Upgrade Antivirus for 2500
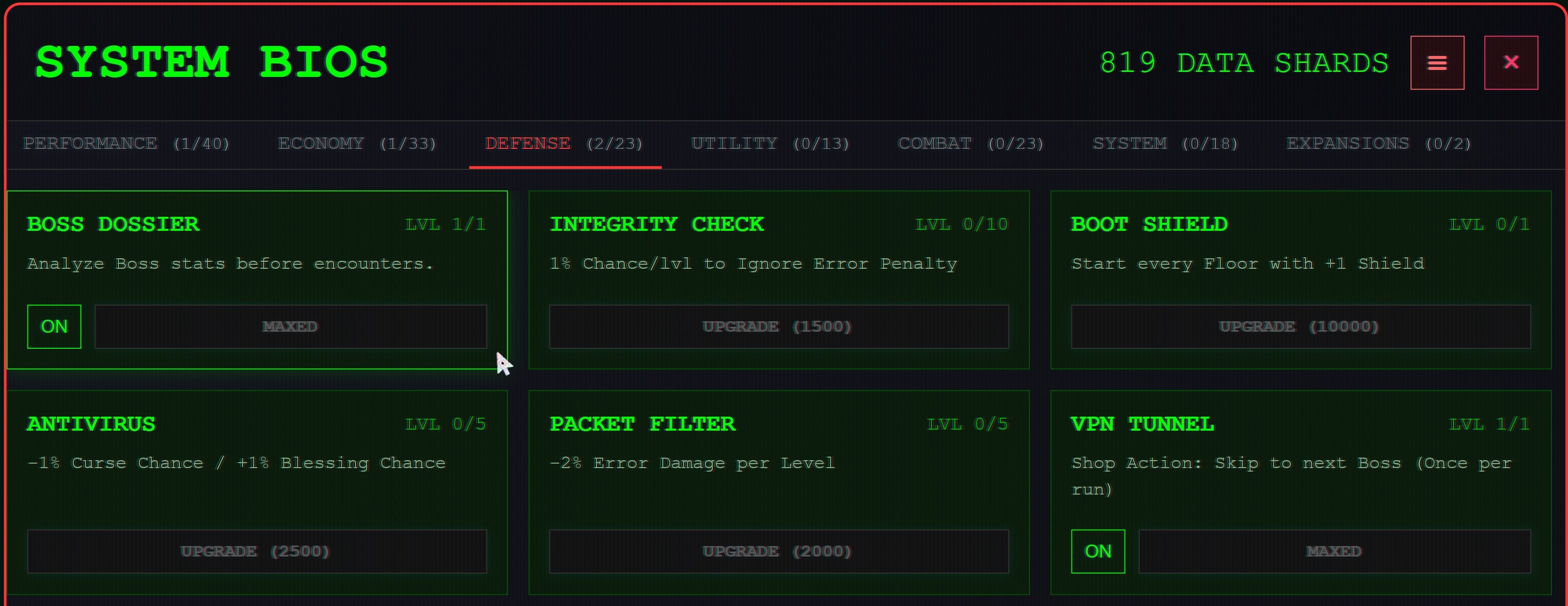The height and width of the screenshot is (606, 1568). point(257,551)
